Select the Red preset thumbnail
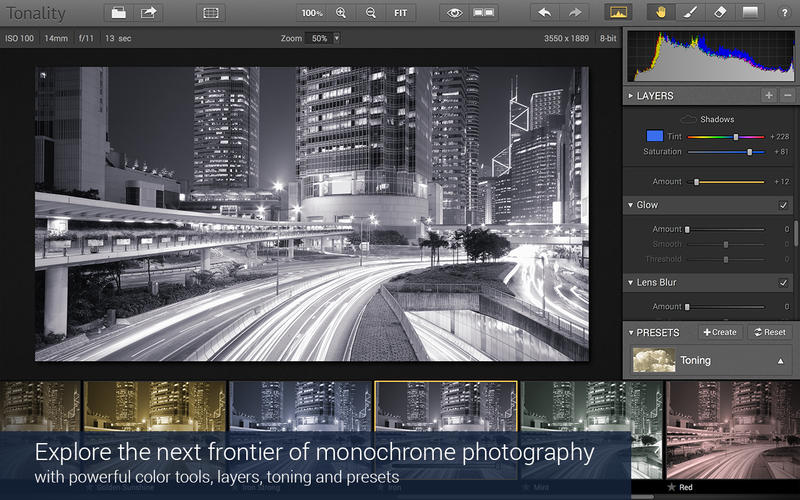The width and height of the screenshot is (800, 500). click(733, 436)
